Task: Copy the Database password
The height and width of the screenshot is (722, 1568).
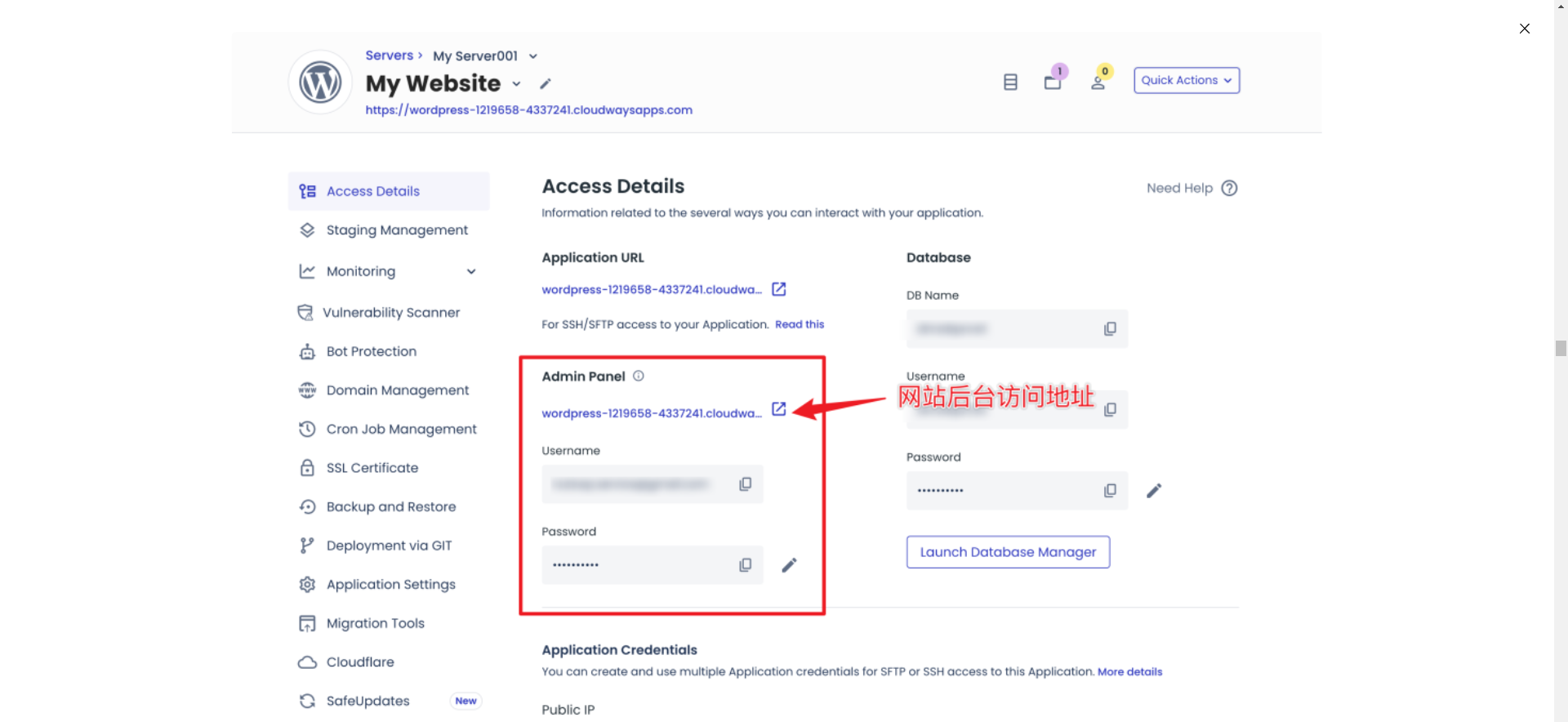Action: (1110, 491)
